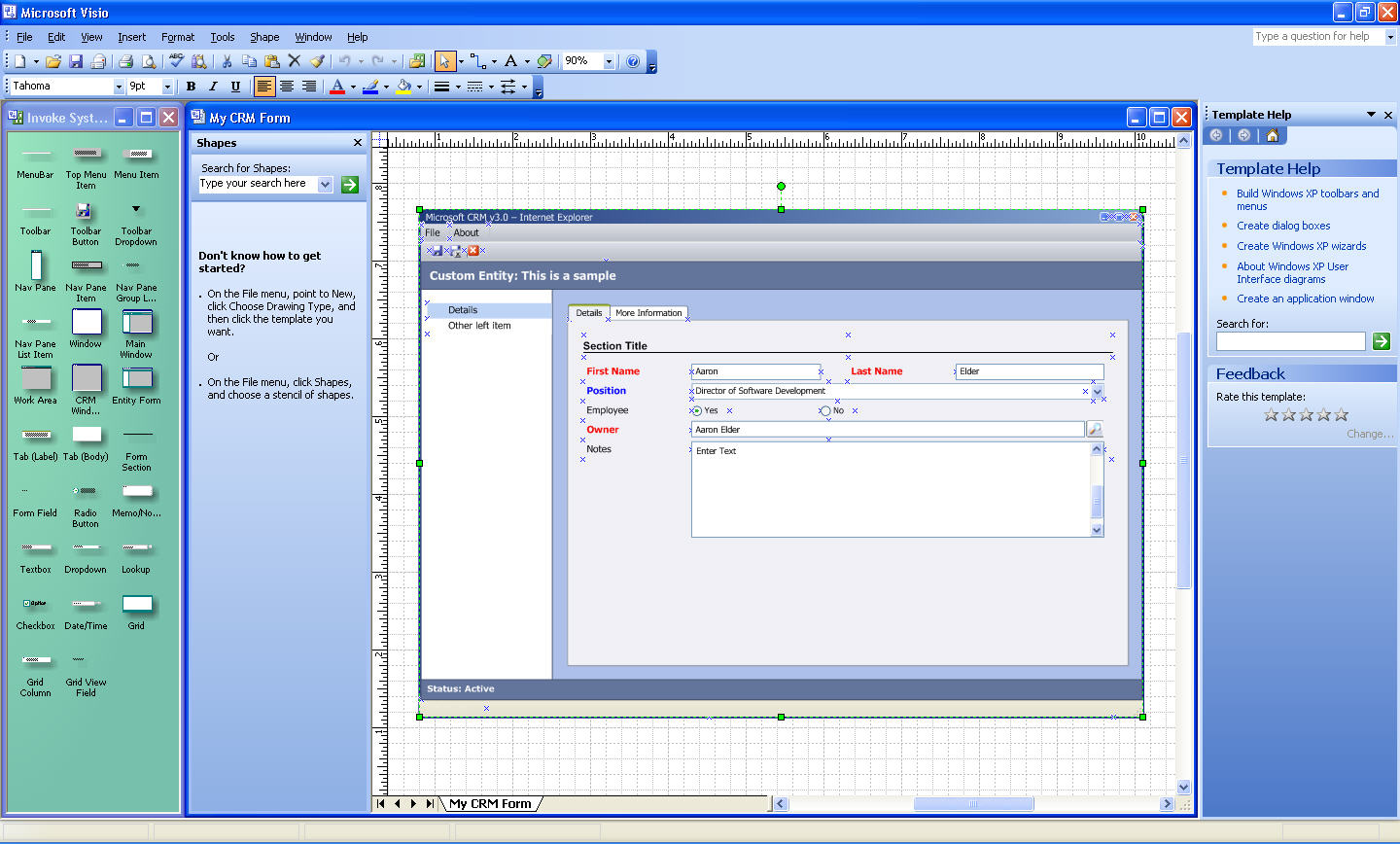Open Visio Help question mark icon
This screenshot has width=1400, height=844.
[633, 61]
